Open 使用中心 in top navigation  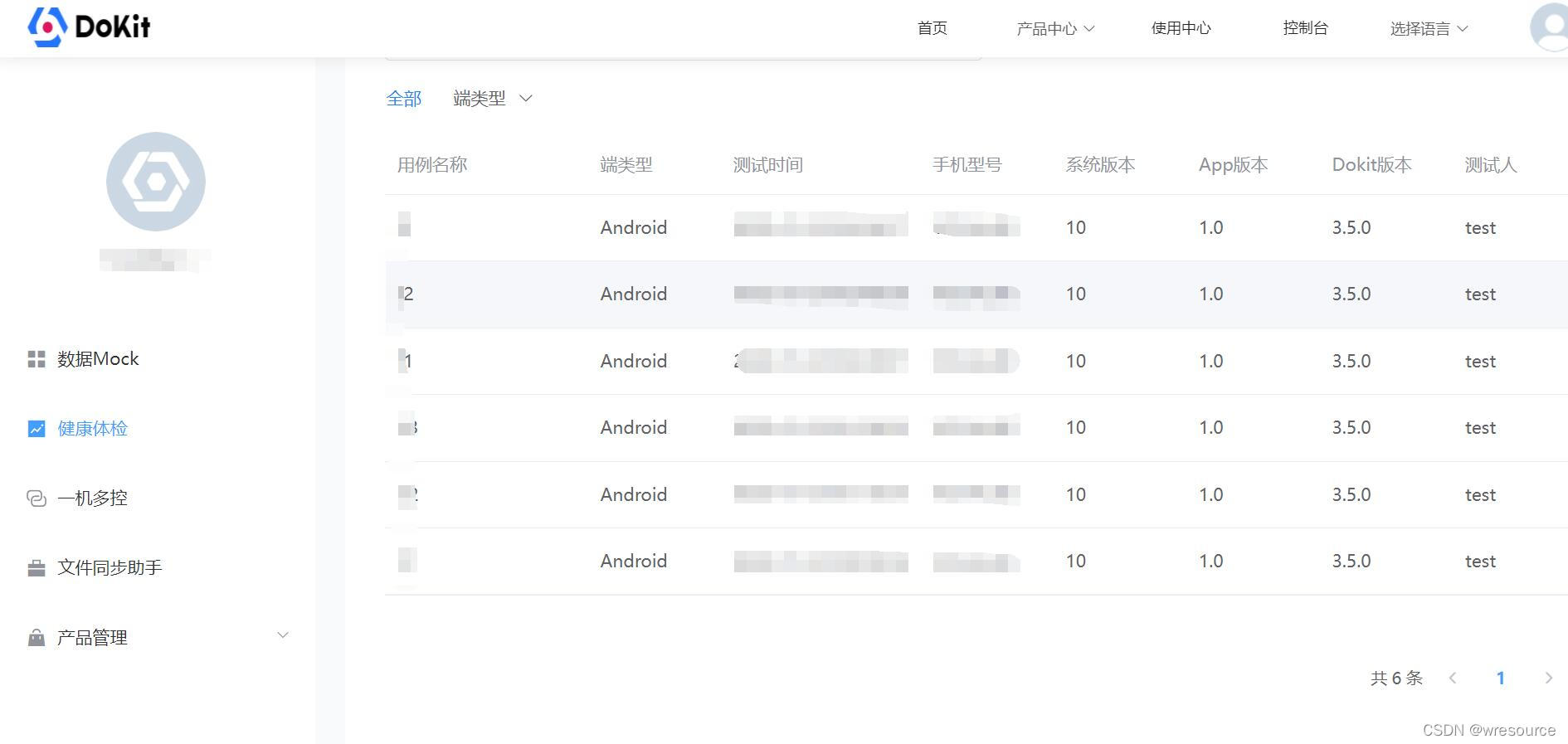[x=1181, y=28]
